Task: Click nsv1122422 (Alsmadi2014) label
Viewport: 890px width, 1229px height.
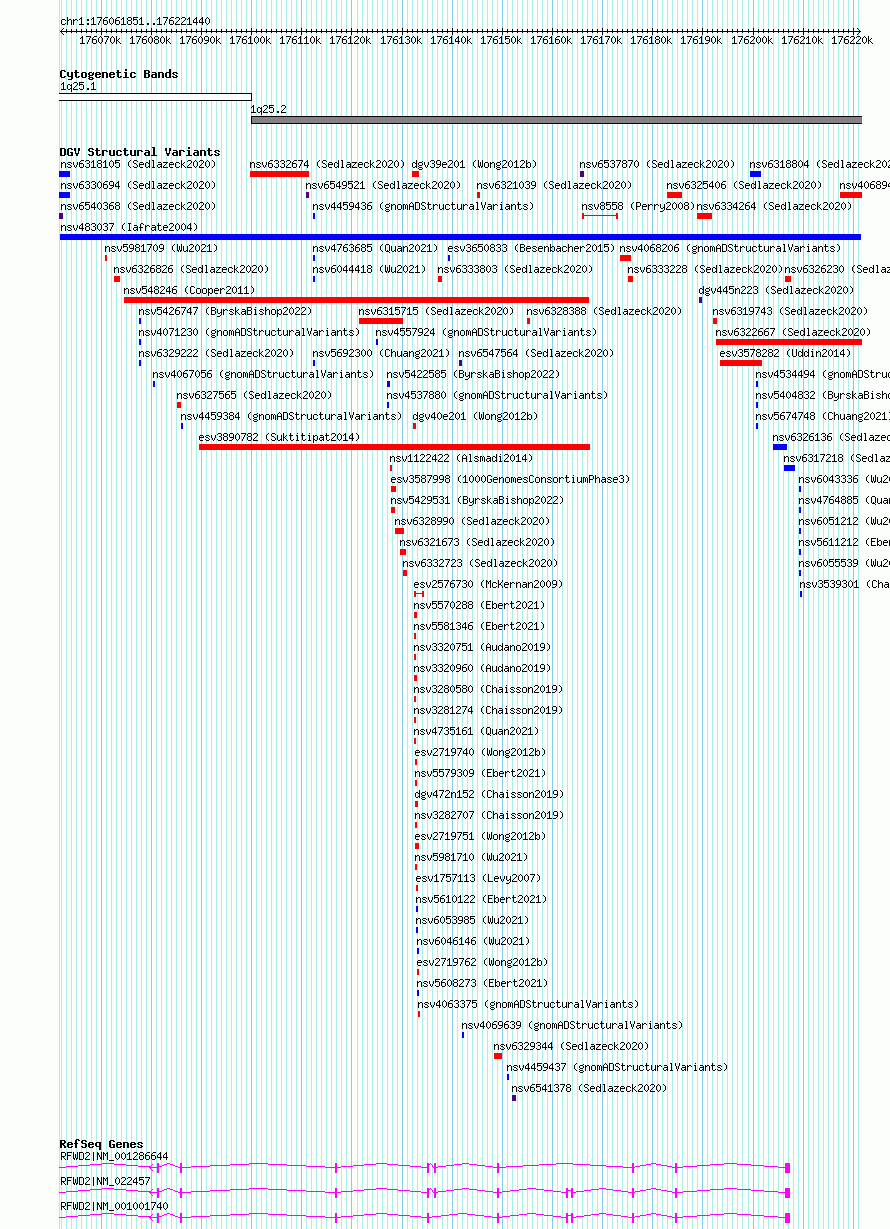Action: [x=462, y=458]
